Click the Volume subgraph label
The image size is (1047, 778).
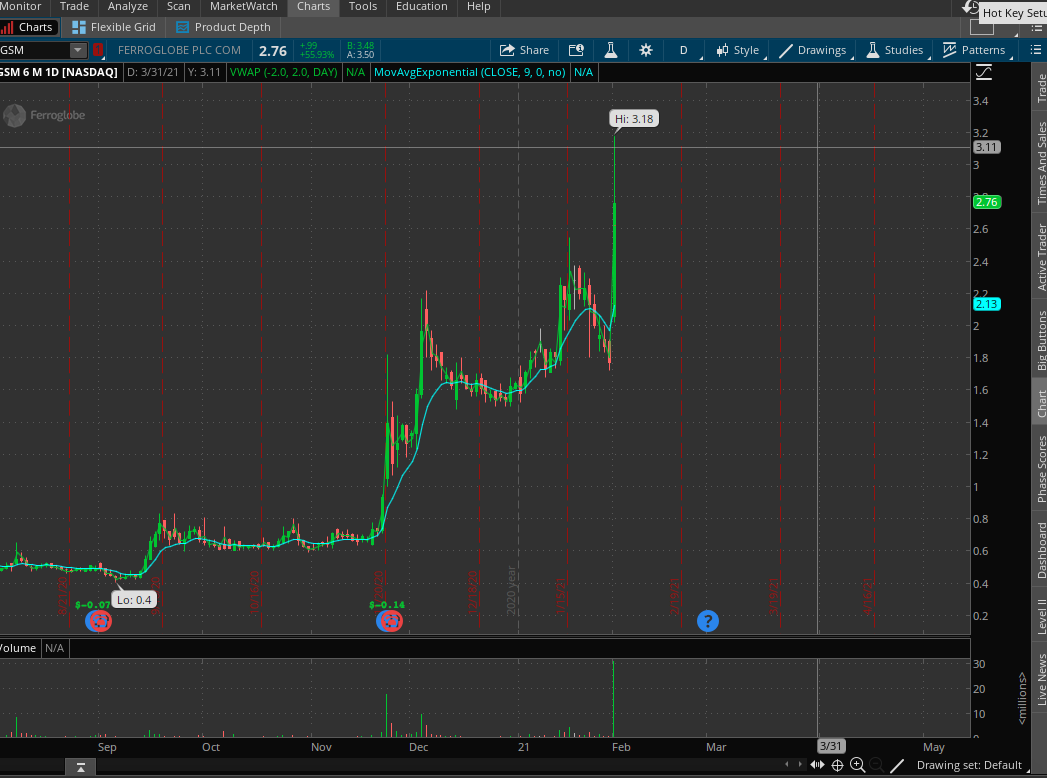click(x=18, y=648)
